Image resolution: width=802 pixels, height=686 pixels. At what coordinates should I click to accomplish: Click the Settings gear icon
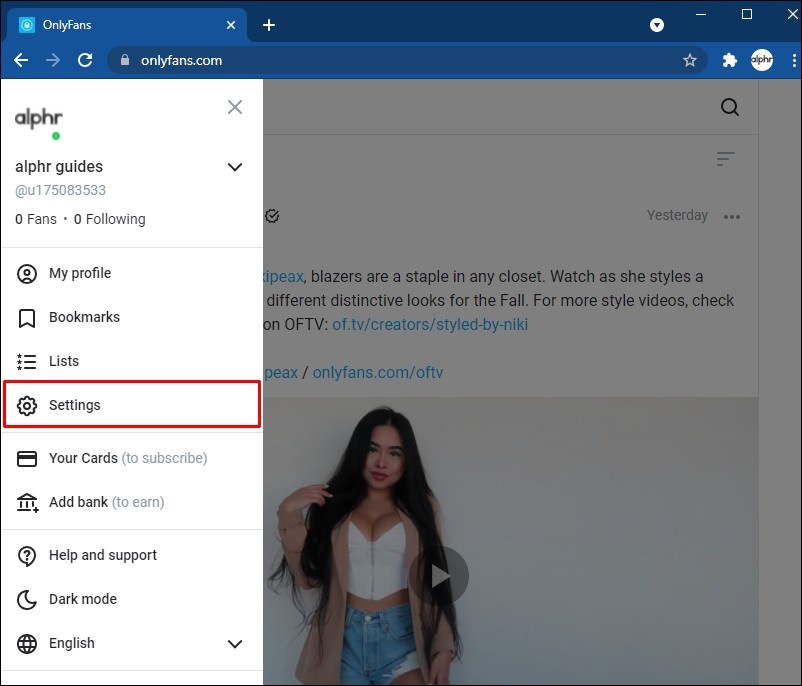pyautogui.click(x=27, y=406)
